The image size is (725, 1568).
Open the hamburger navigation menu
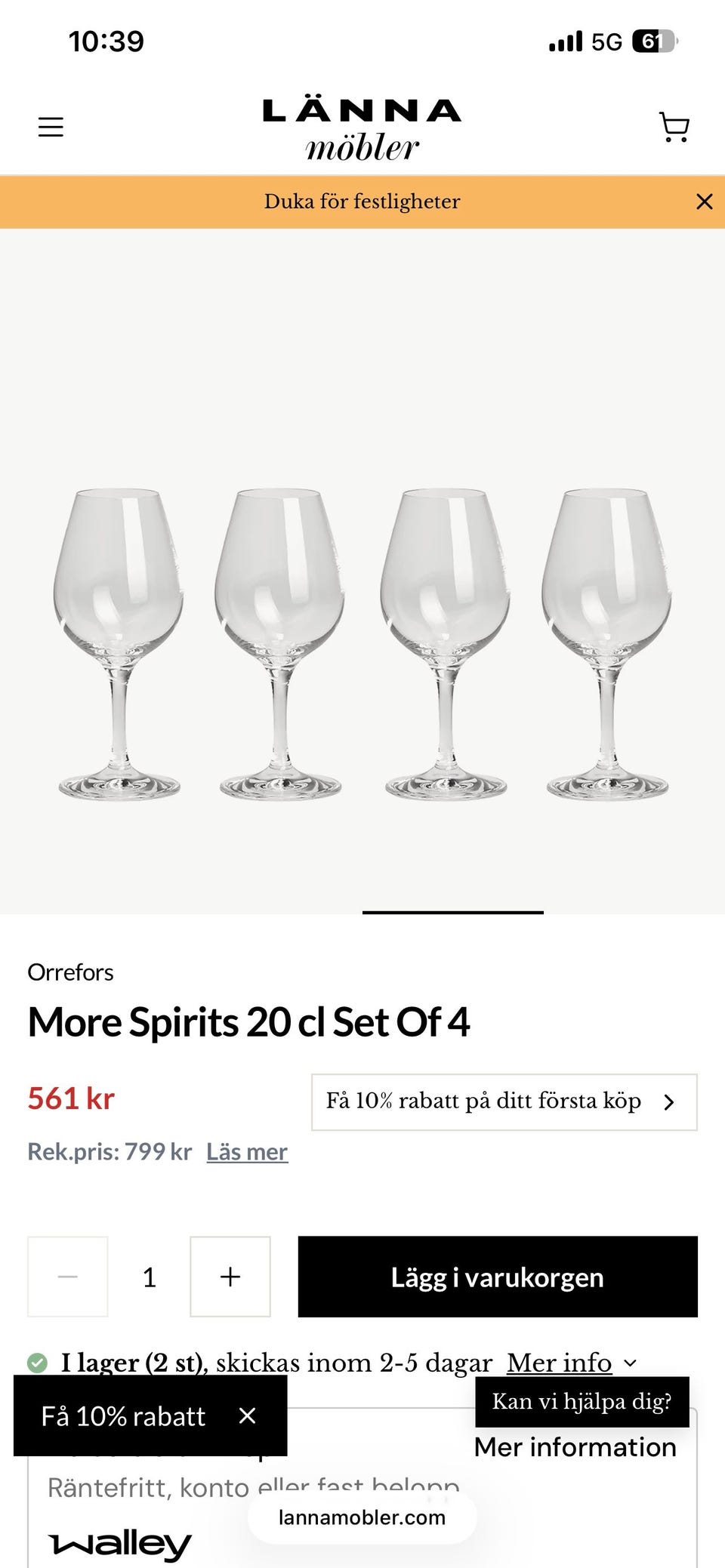(51, 127)
